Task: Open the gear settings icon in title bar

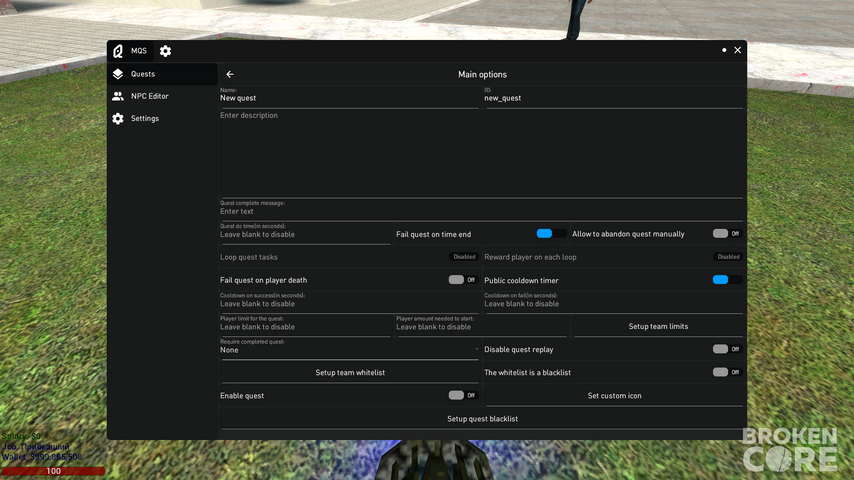Action: 166,51
